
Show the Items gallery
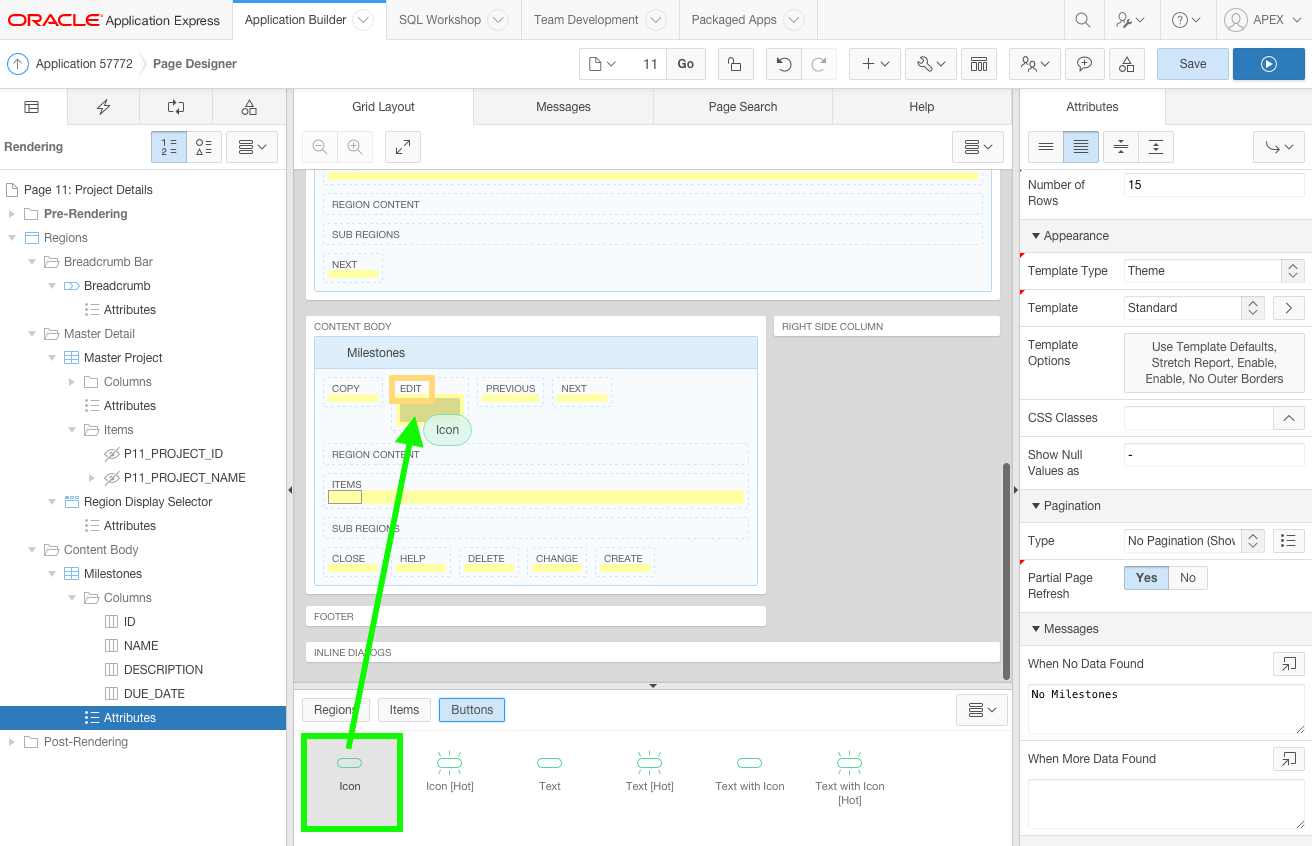point(404,710)
